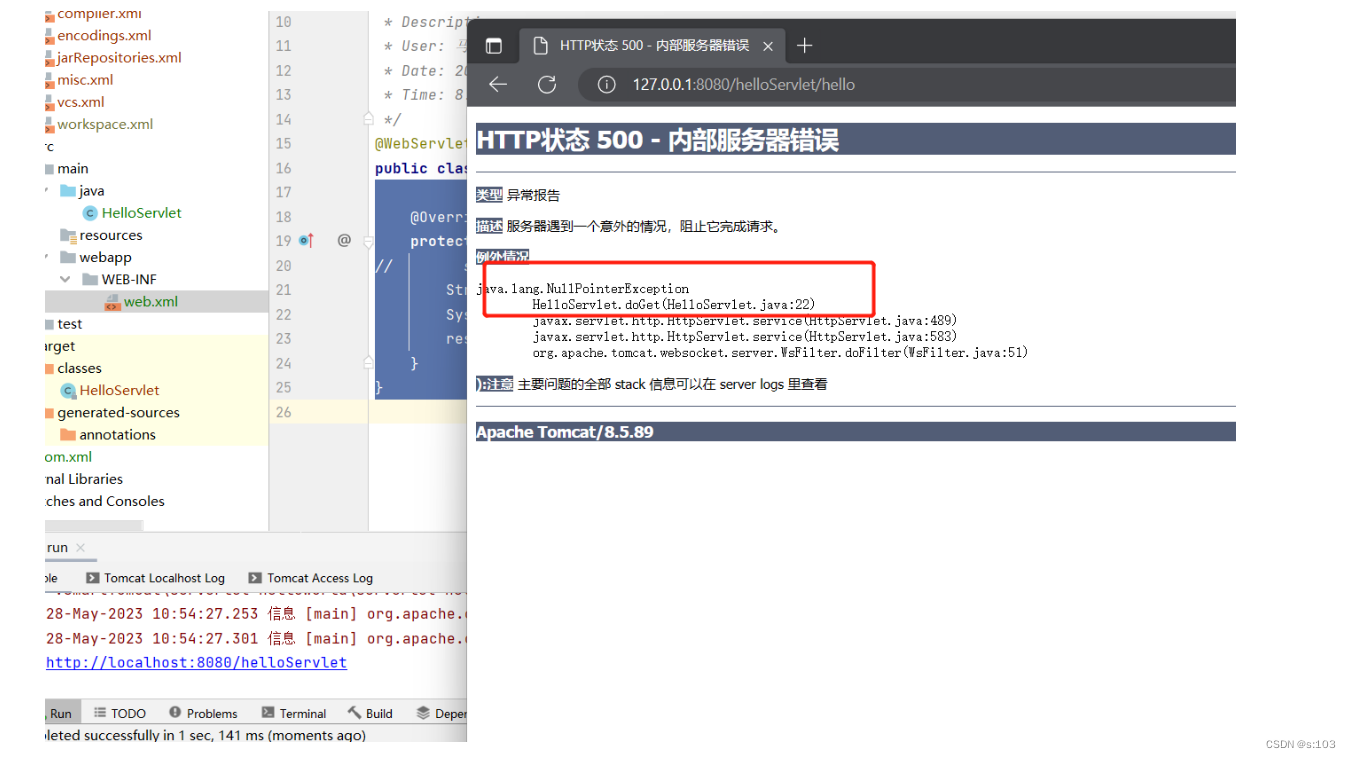Select the Scratches and Consoles node
Image resolution: width=1351 pixels, height=758 pixels.
pyautogui.click(x=105, y=501)
